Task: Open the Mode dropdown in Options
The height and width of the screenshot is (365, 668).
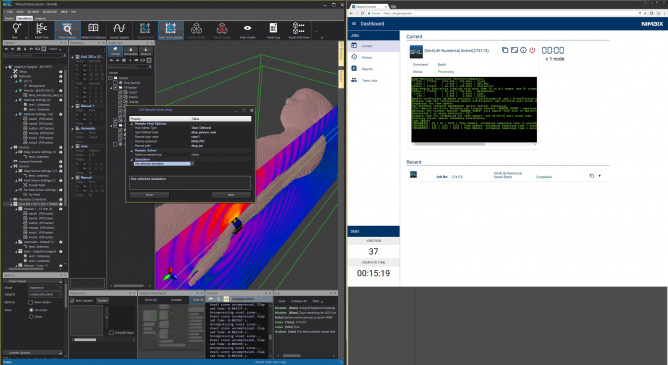Action: 45,288
